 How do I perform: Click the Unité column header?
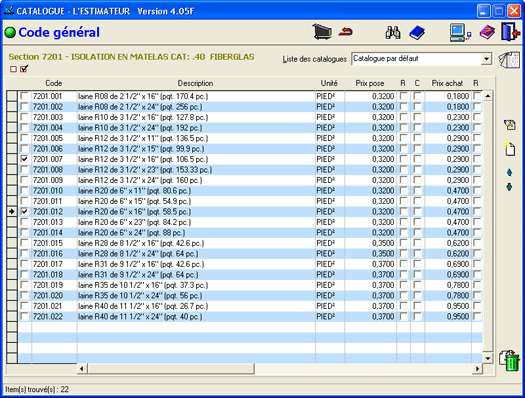click(329, 83)
